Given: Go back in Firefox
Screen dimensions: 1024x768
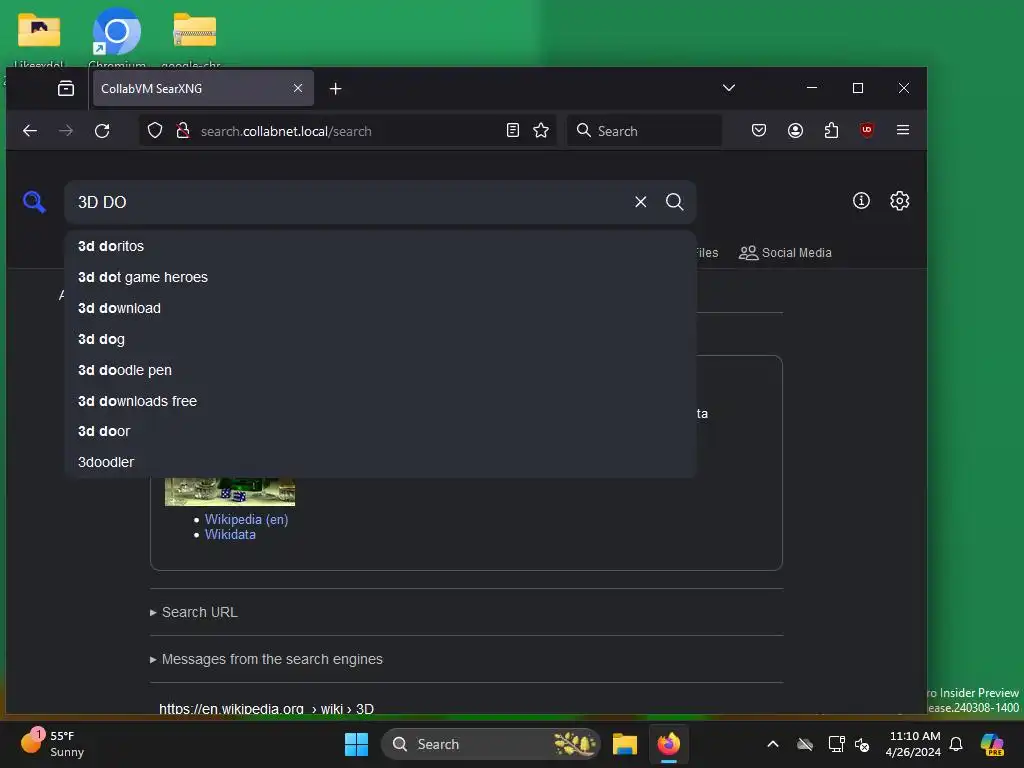Looking at the screenshot, I should (x=30, y=131).
